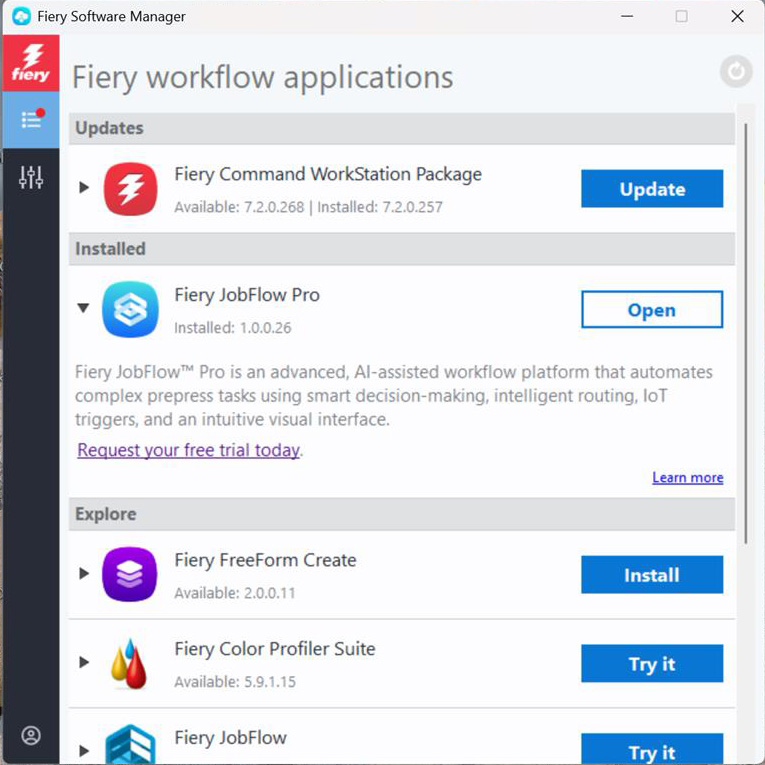Open the preferences sliders sidebar icon
Screen dimensions: 765x765
point(31,177)
